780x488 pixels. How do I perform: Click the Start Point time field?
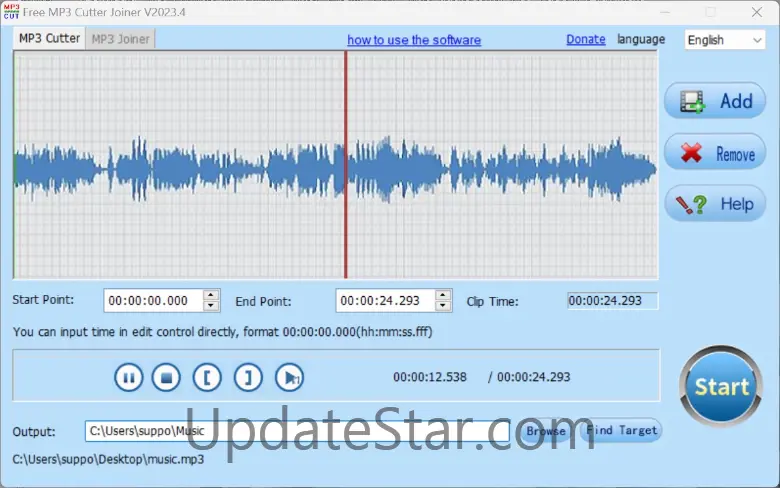(x=153, y=300)
